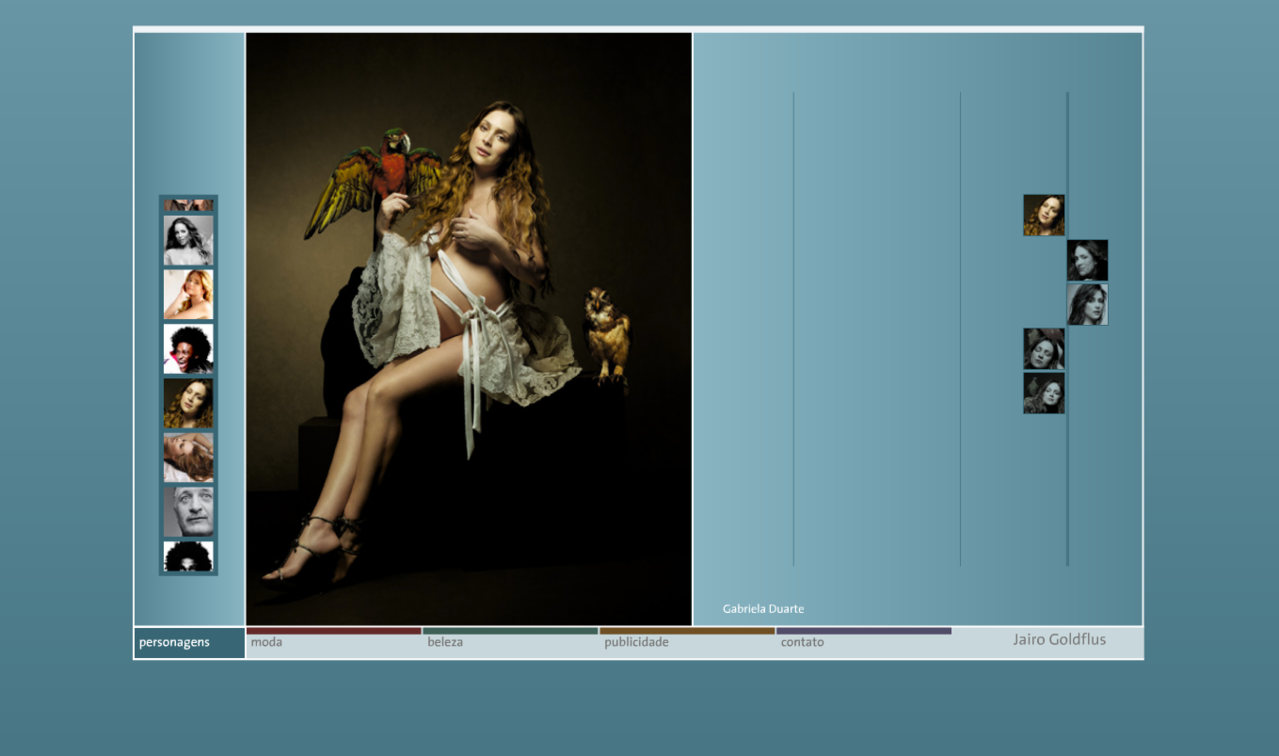
Task: Open the moda menu item
Action: coord(333,642)
